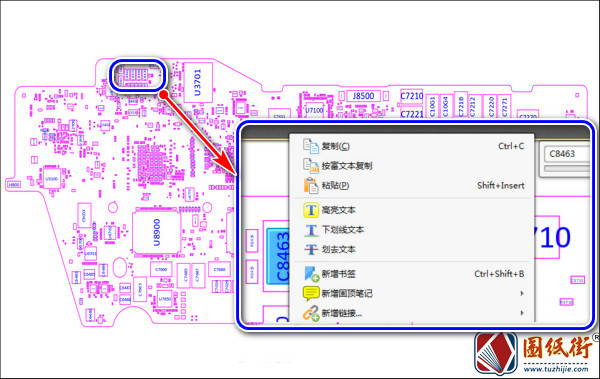Viewport: 600px width, 379px height.
Task: Click the C7210 capacitor label
Action: (412, 96)
